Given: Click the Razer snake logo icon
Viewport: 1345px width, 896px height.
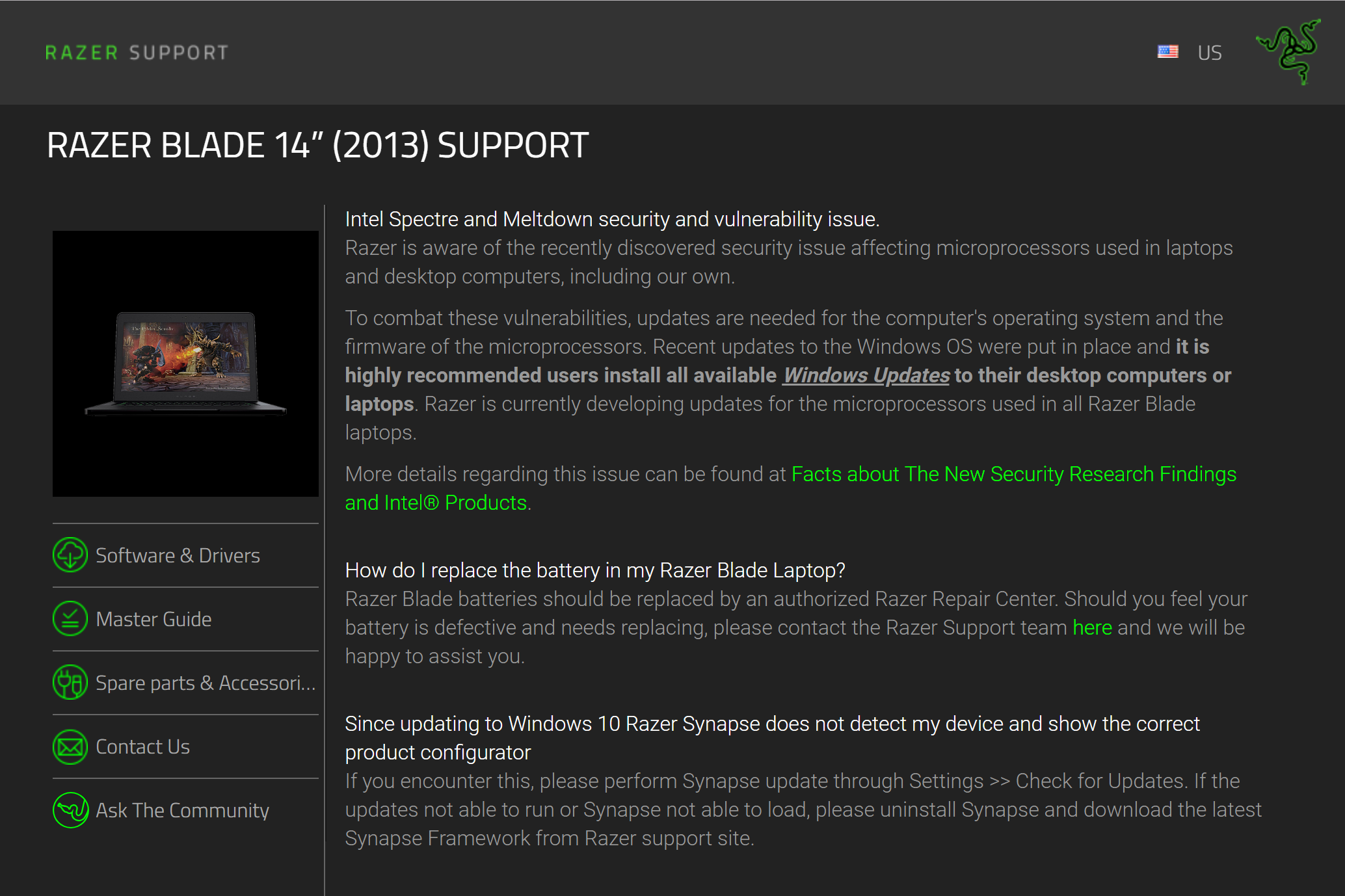Looking at the screenshot, I should point(1288,52).
